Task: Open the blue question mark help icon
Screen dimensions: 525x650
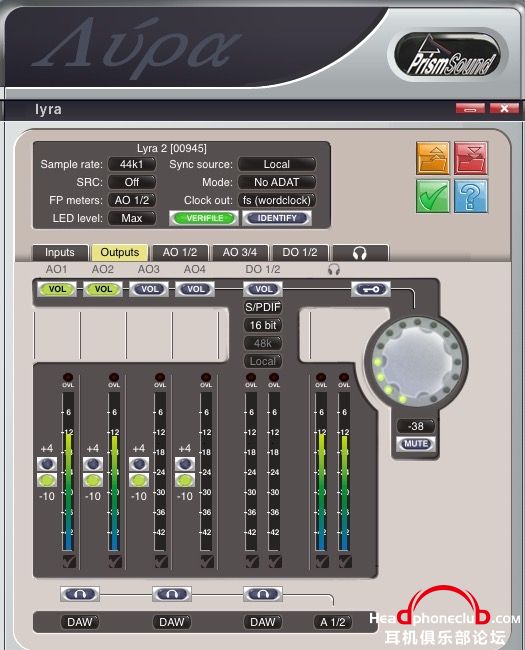Action: tap(471, 196)
